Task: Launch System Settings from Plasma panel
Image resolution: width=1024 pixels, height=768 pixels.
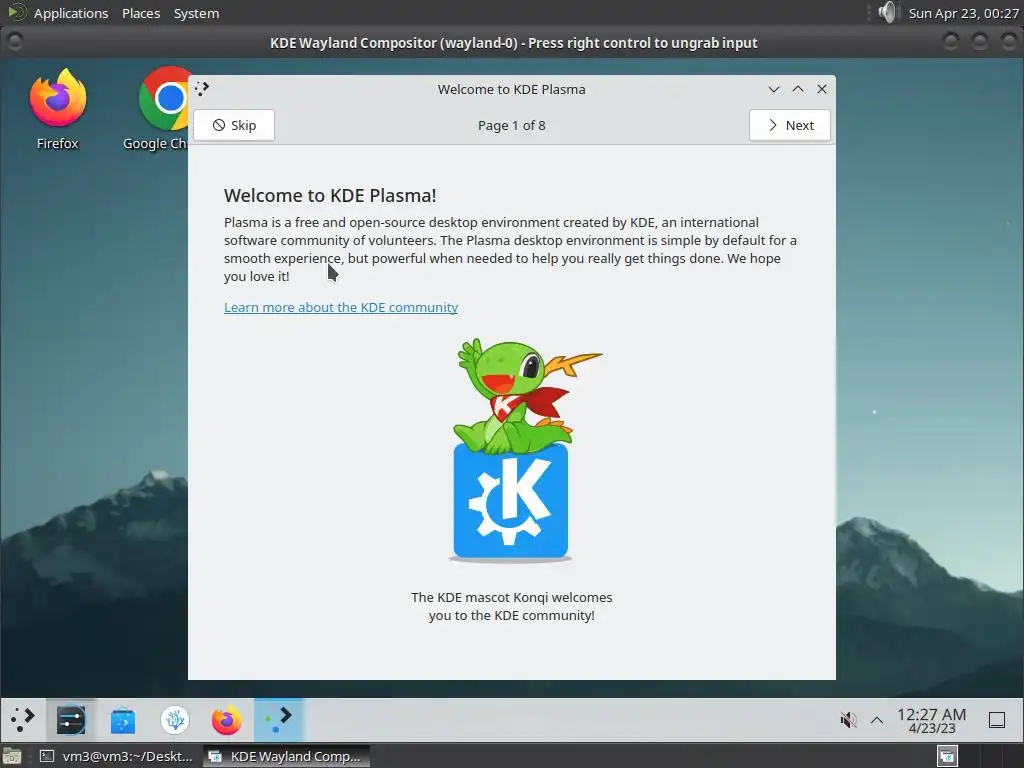Action: coord(71,720)
